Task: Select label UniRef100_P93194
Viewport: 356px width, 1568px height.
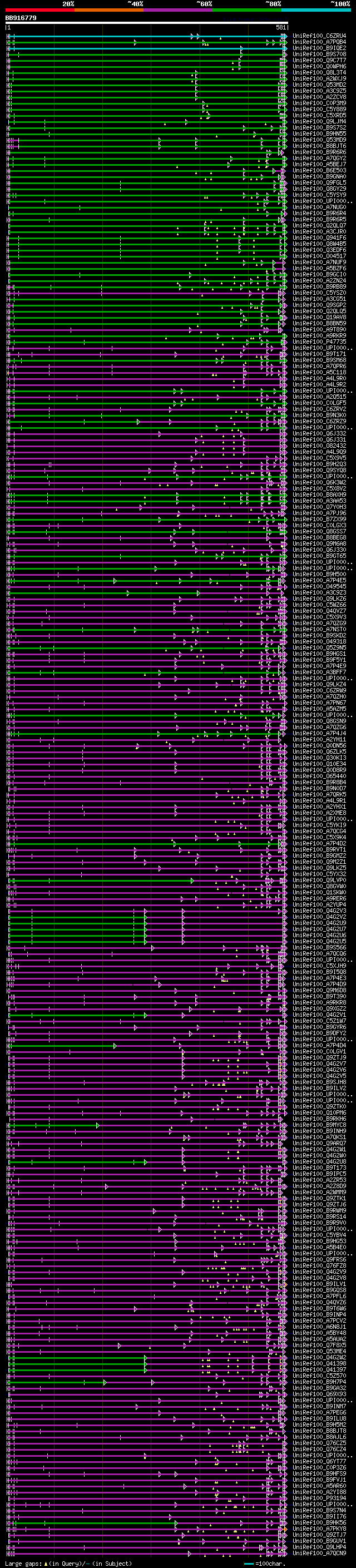Action: [x=319, y=1498]
